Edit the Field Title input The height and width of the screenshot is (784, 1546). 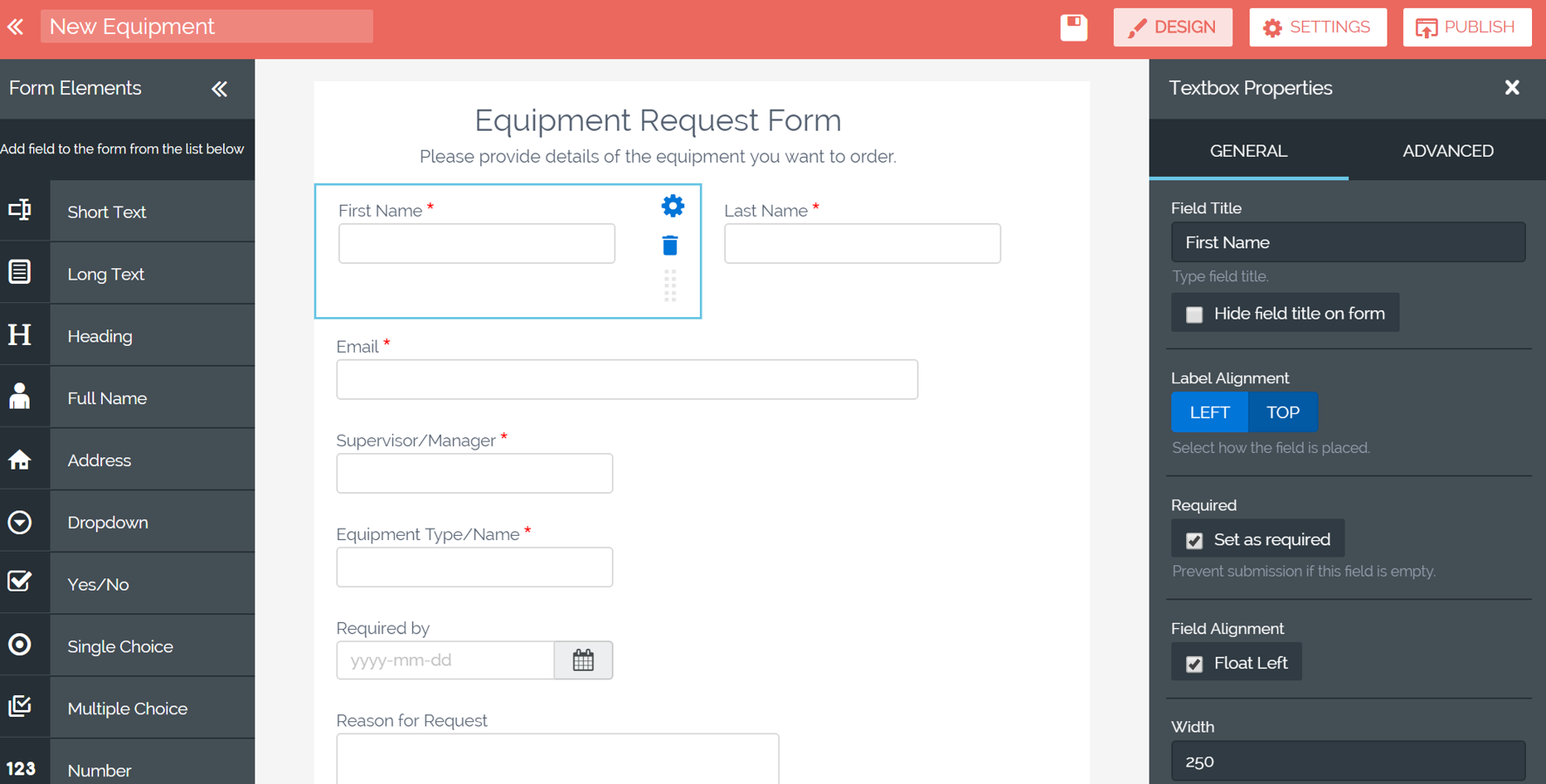1348,242
